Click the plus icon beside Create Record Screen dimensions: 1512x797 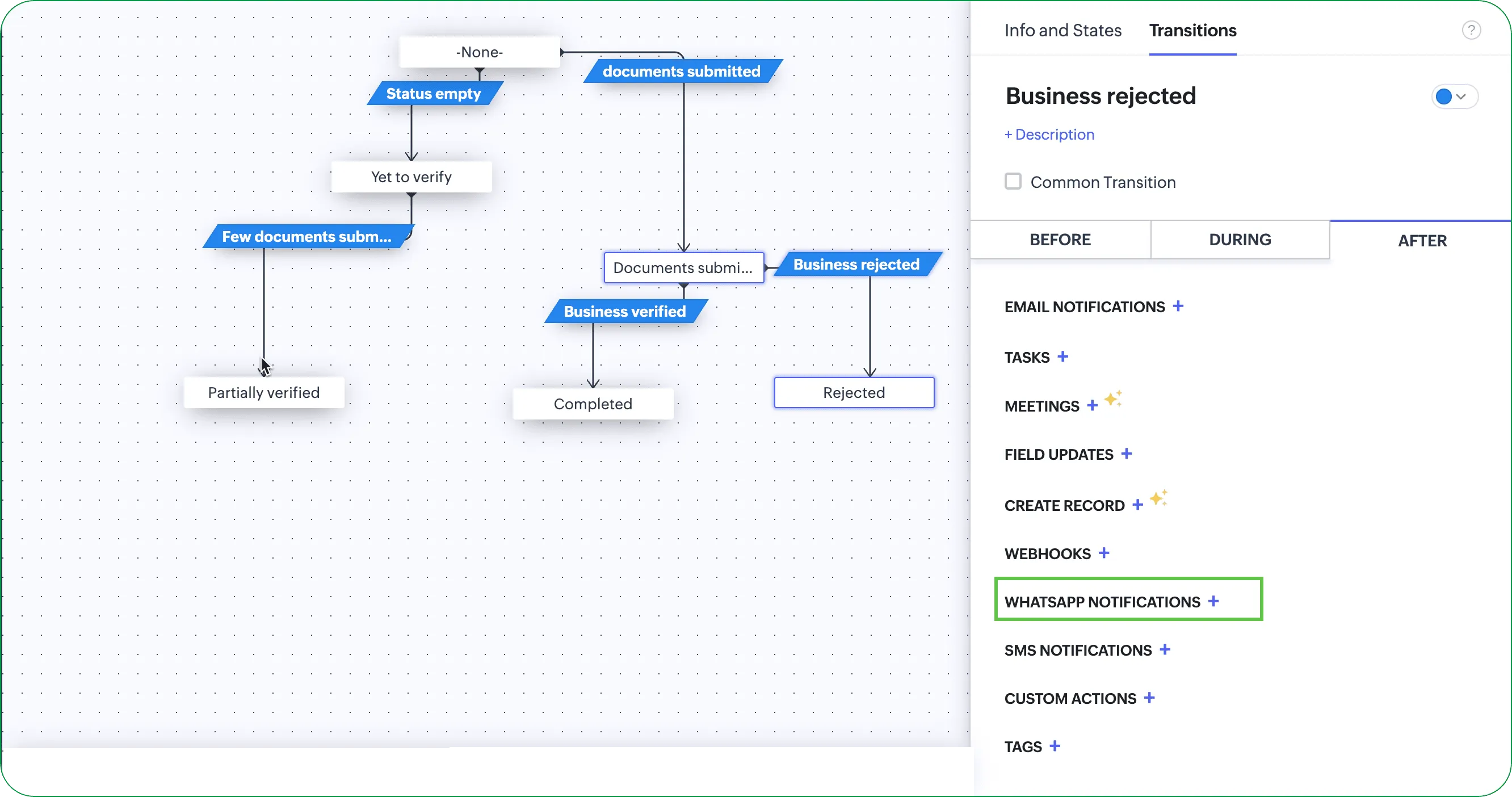1137,505
